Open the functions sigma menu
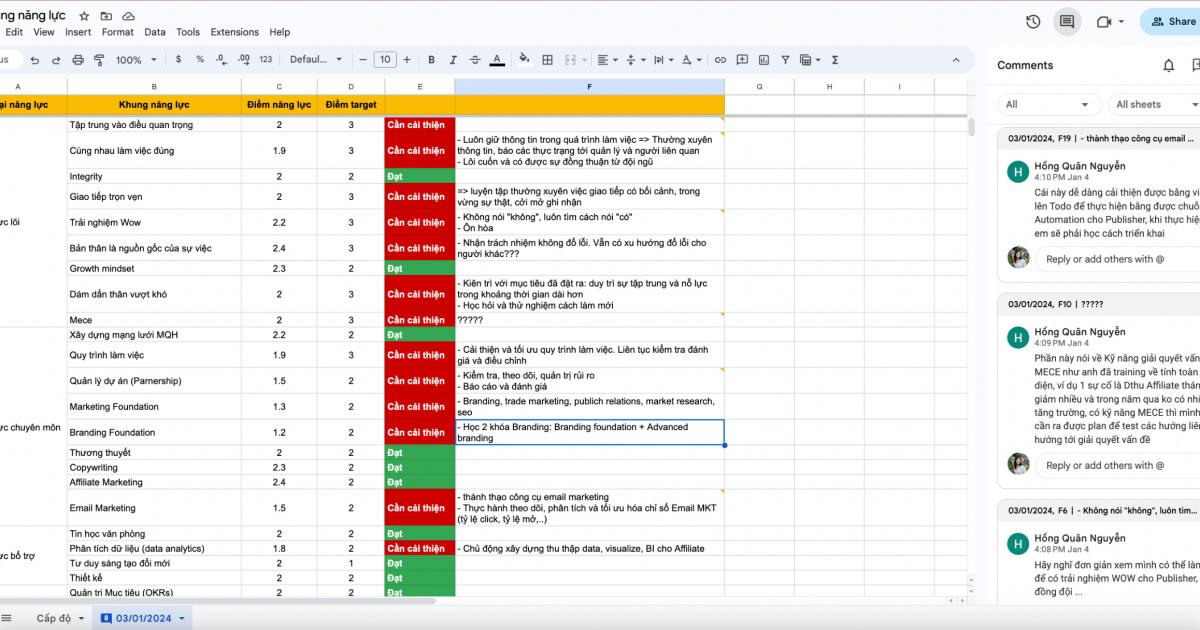1200x630 pixels. [835, 60]
